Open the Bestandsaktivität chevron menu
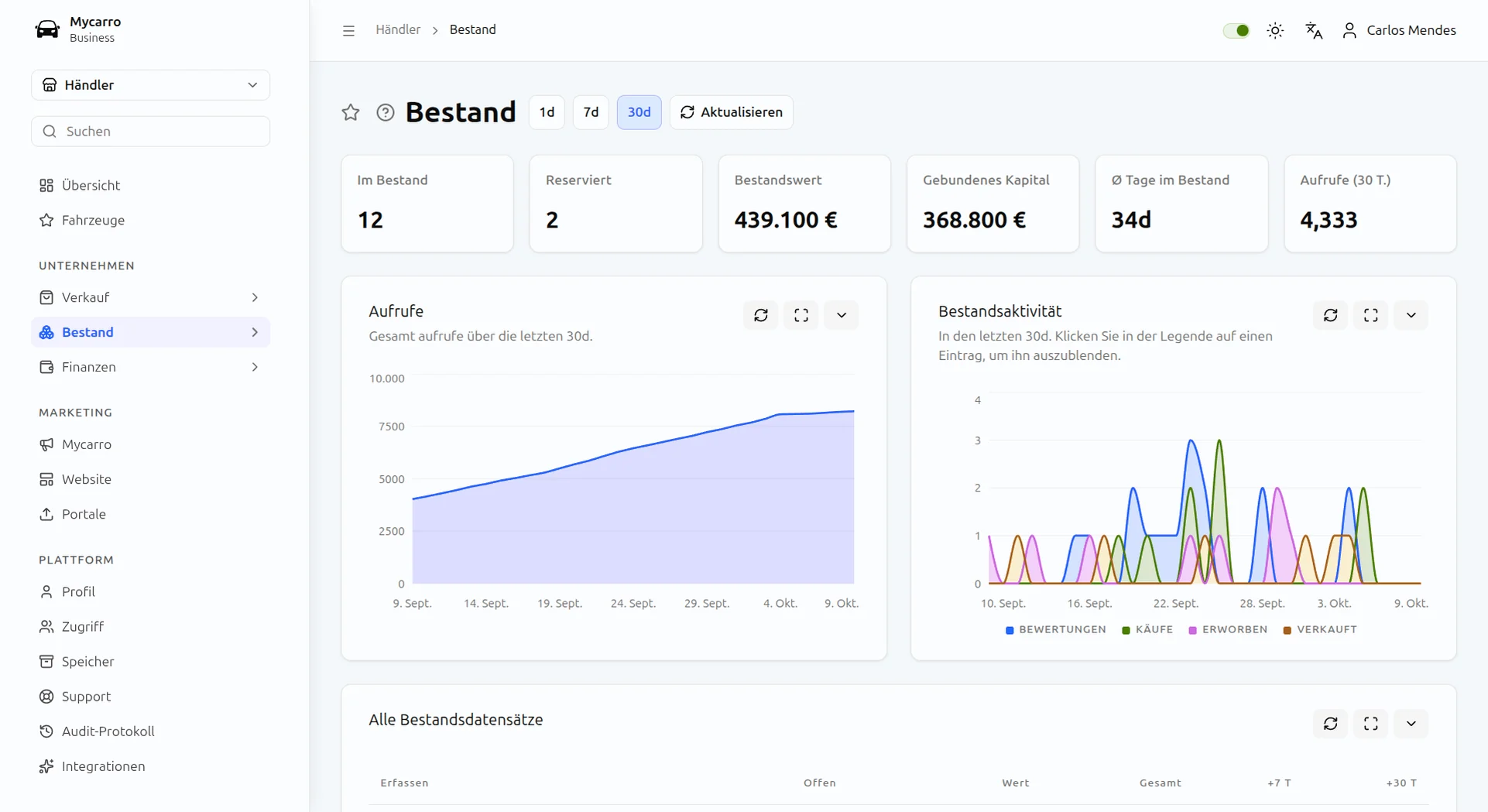The height and width of the screenshot is (812, 1488). 1411,315
